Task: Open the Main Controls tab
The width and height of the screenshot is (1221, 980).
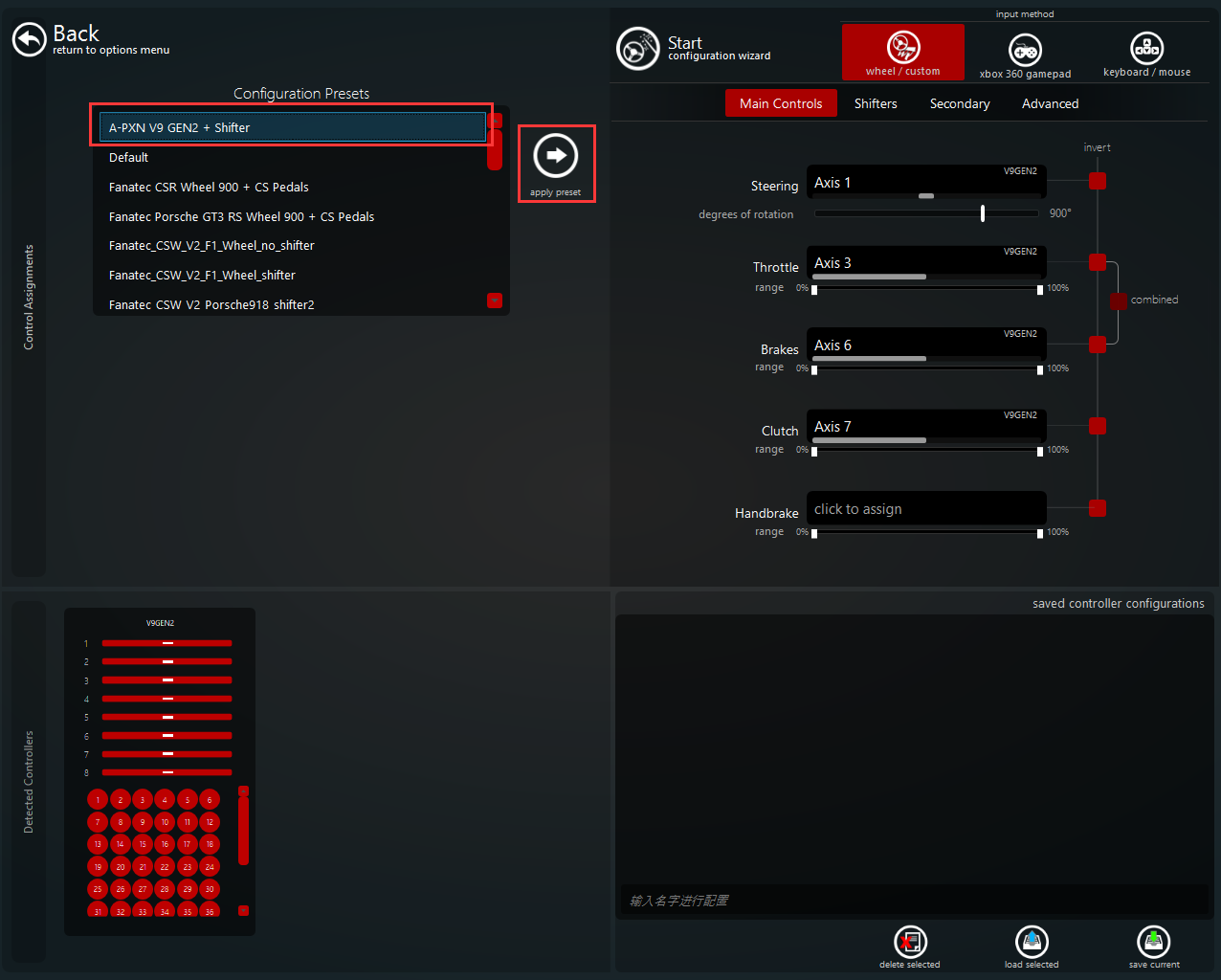Action: 781,103
